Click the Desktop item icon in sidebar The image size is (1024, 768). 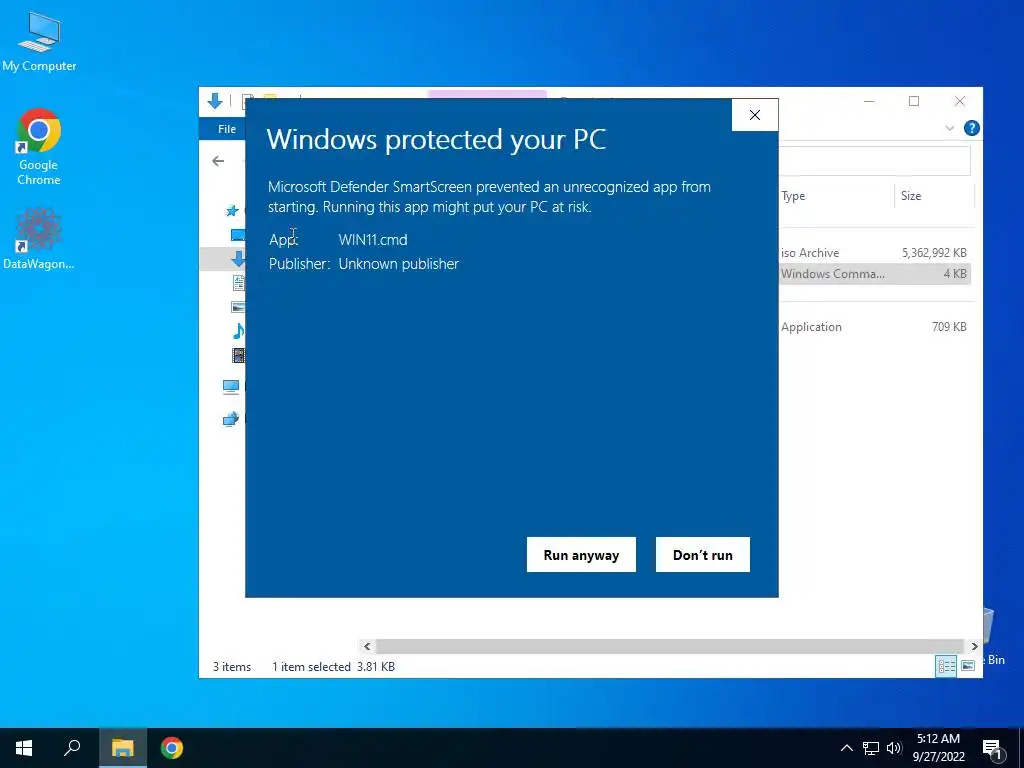pyautogui.click(x=238, y=235)
